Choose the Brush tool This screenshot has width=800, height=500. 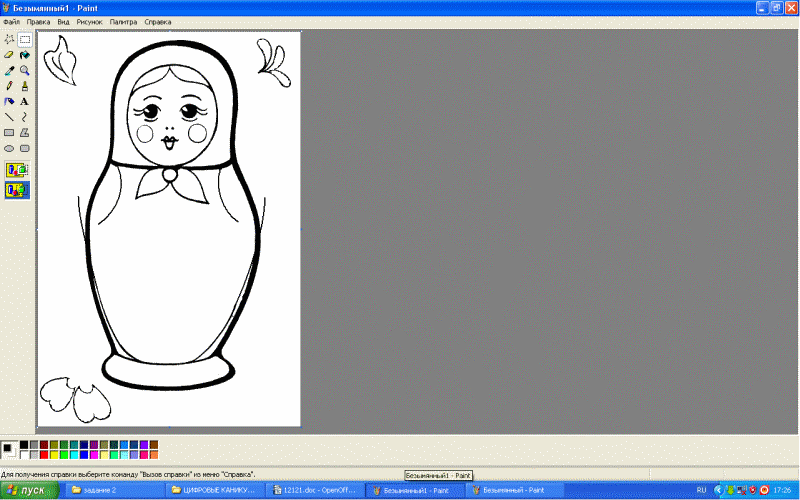point(24,86)
